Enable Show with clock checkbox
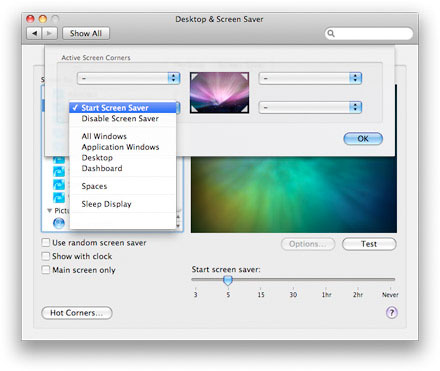This screenshot has width=440, height=371. pos(46,256)
